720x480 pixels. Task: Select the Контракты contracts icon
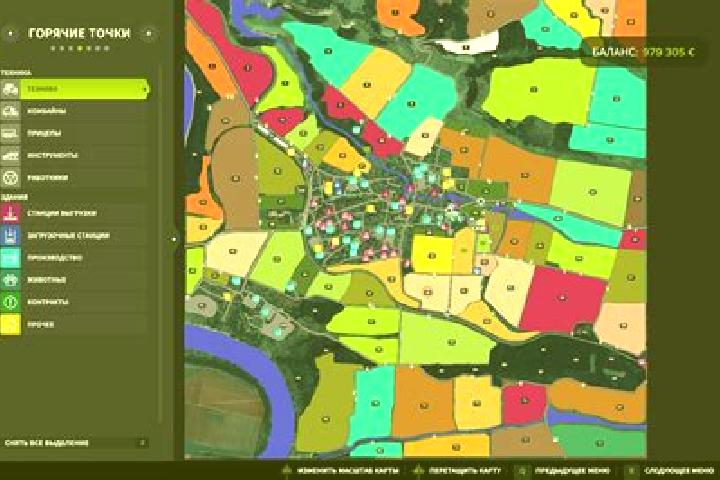click(10, 302)
